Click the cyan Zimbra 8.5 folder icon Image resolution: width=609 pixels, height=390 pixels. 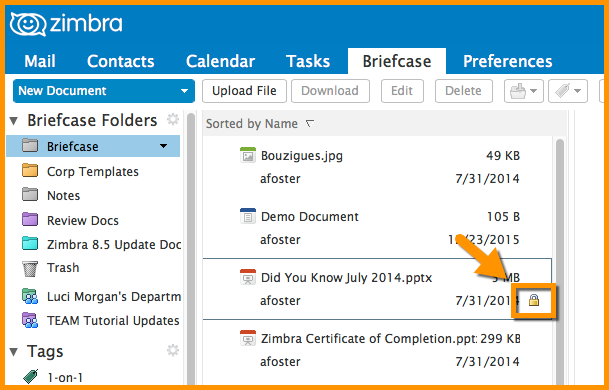30,244
